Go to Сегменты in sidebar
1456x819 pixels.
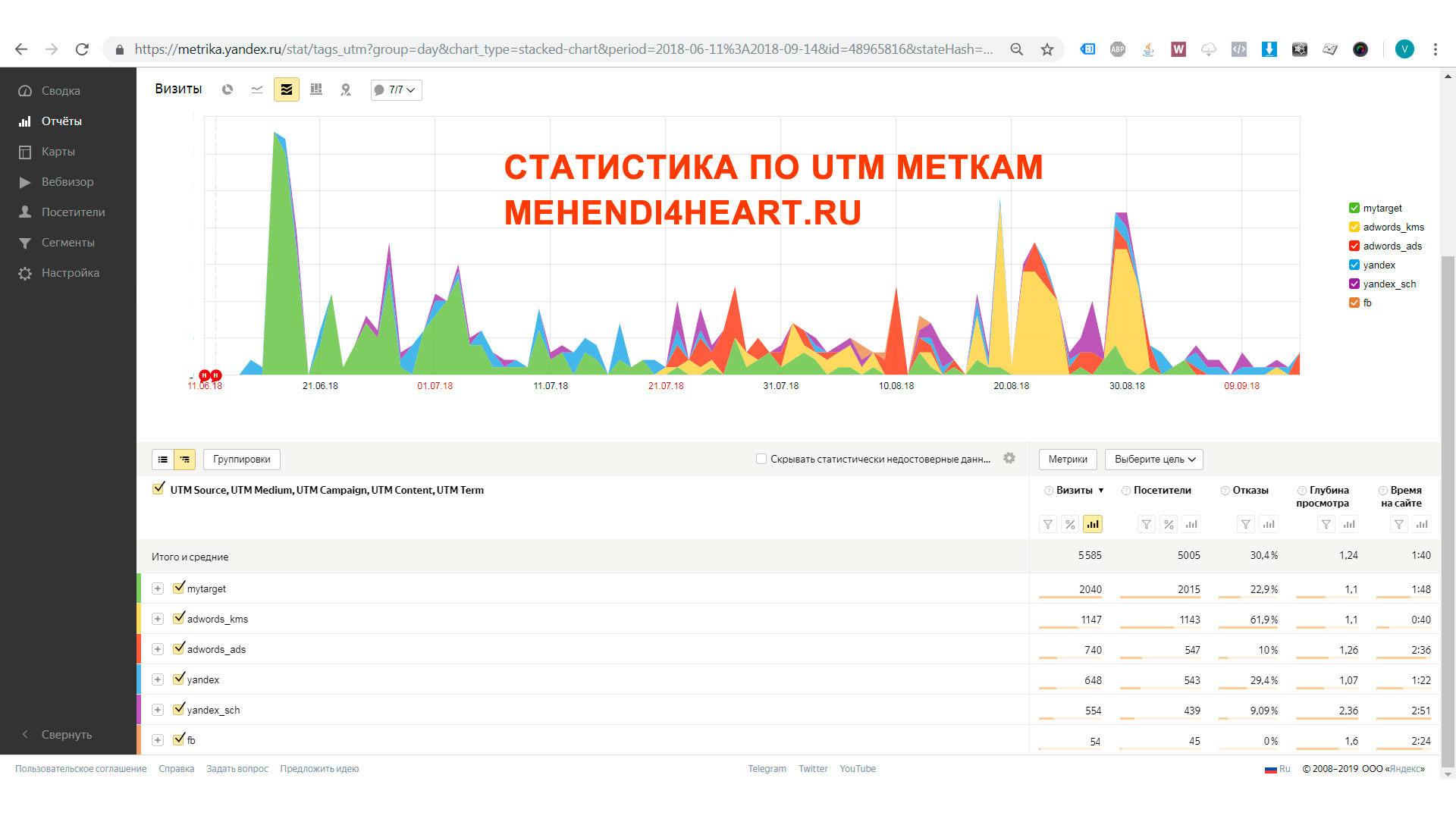pyautogui.click(x=67, y=243)
